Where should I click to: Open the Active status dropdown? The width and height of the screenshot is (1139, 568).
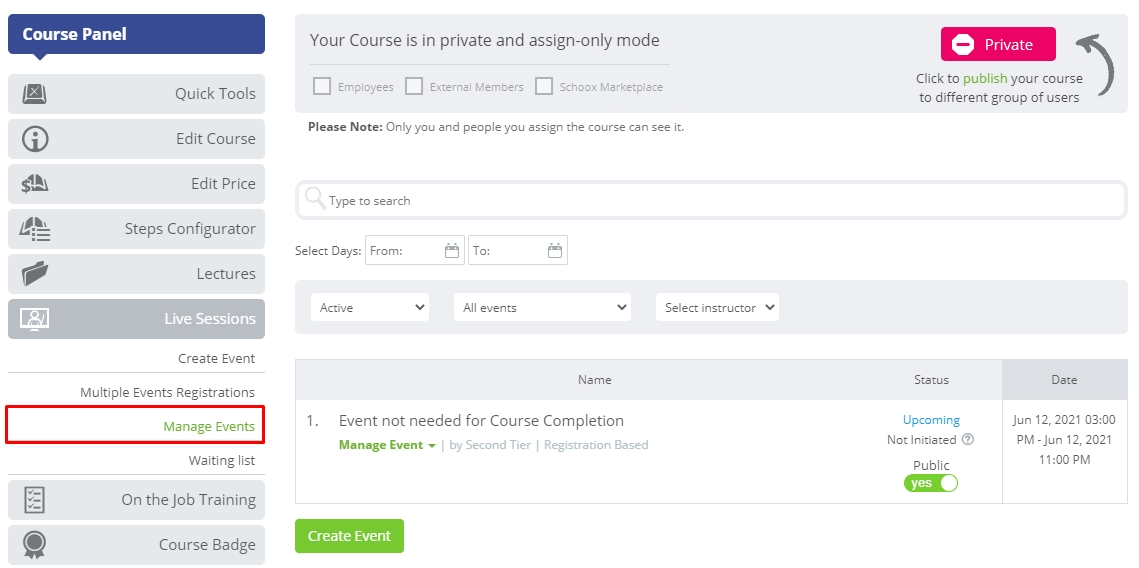click(370, 307)
